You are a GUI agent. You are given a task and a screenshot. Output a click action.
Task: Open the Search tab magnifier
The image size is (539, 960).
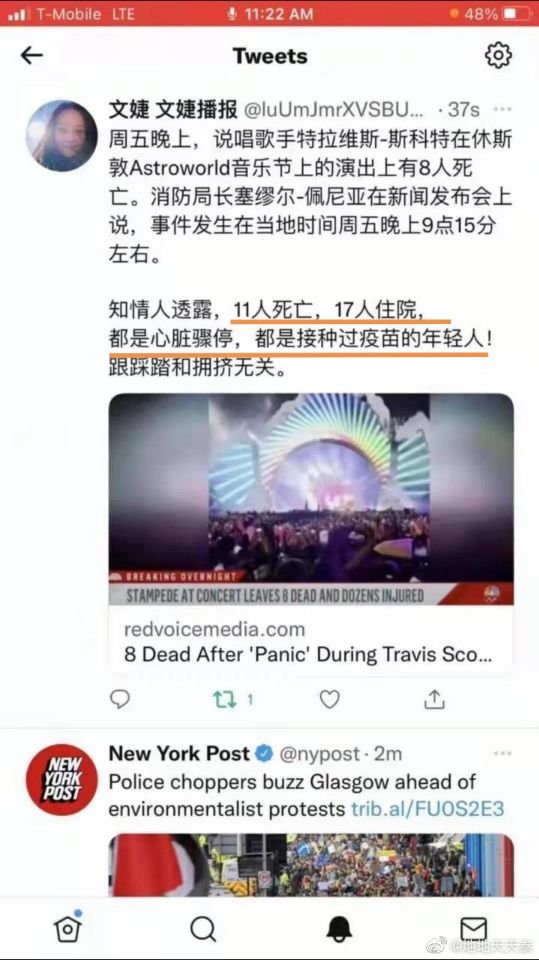point(203,929)
